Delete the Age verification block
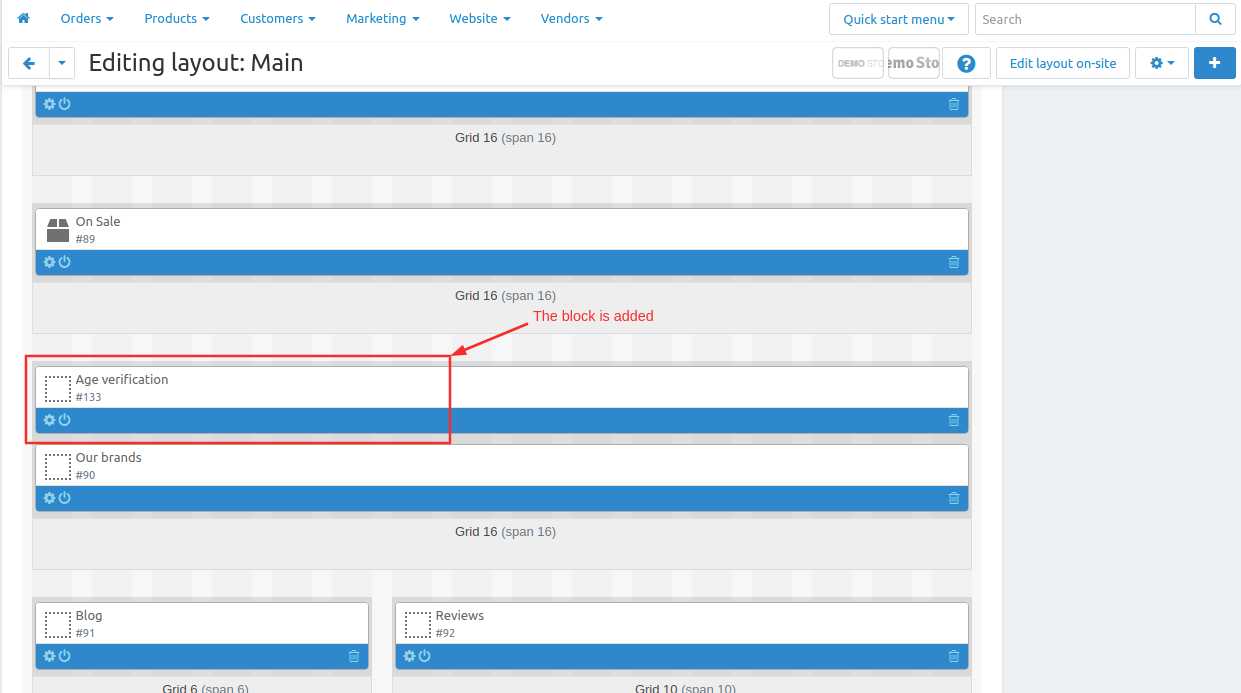This screenshot has height=693, width=1241. click(x=953, y=420)
